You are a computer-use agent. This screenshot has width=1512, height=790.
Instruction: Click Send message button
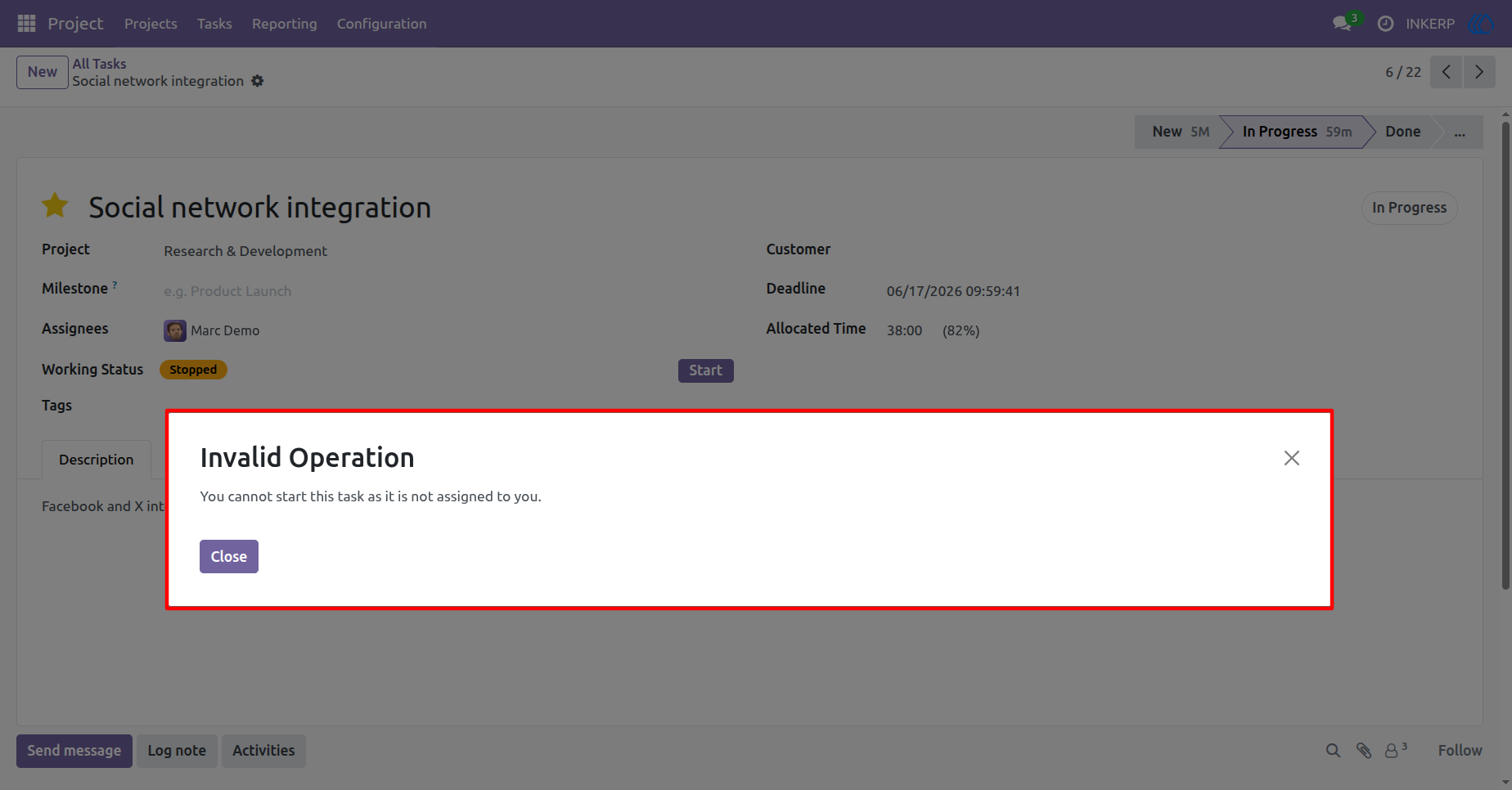coord(74,751)
